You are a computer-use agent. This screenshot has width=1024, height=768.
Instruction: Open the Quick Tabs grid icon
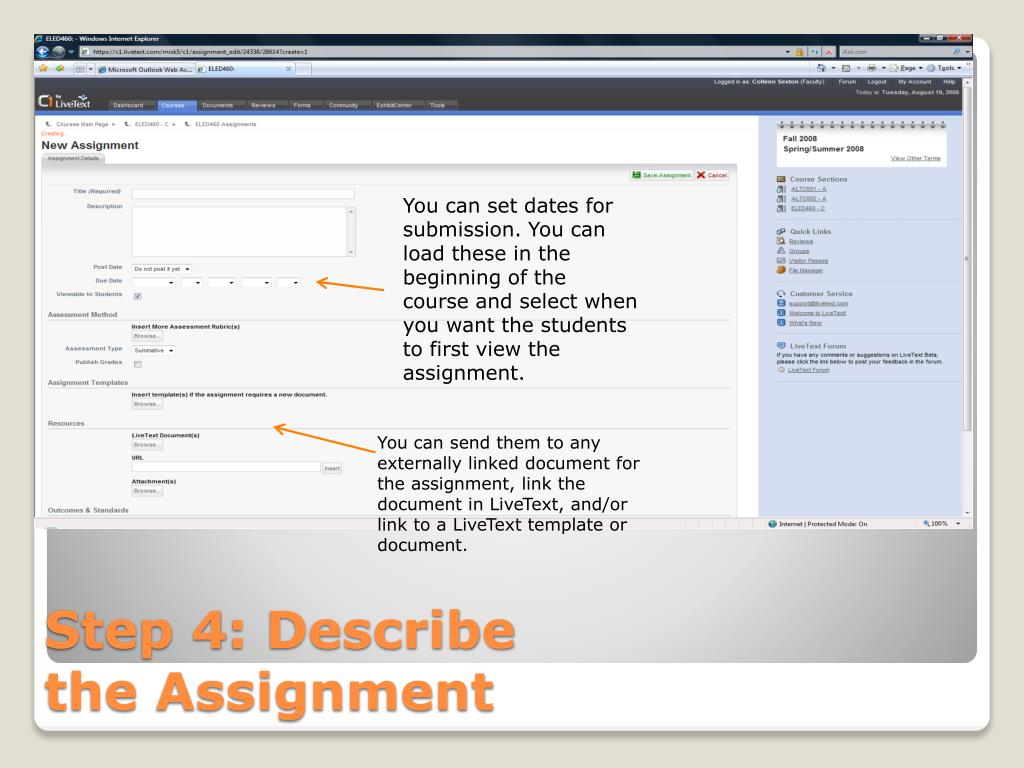pyautogui.click(x=80, y=69)
